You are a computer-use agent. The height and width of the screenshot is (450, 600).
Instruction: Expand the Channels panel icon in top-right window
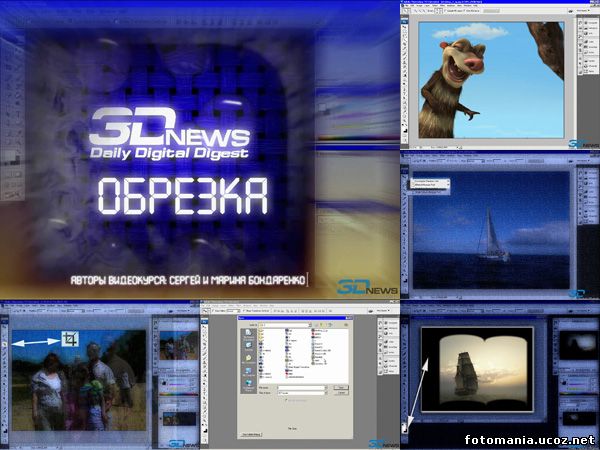586,66
